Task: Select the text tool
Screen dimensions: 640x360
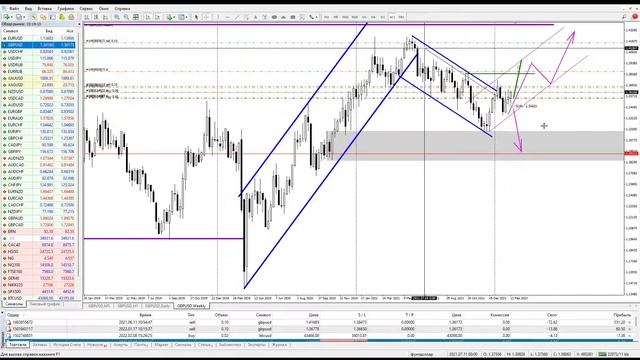Action: pos(255,17)
